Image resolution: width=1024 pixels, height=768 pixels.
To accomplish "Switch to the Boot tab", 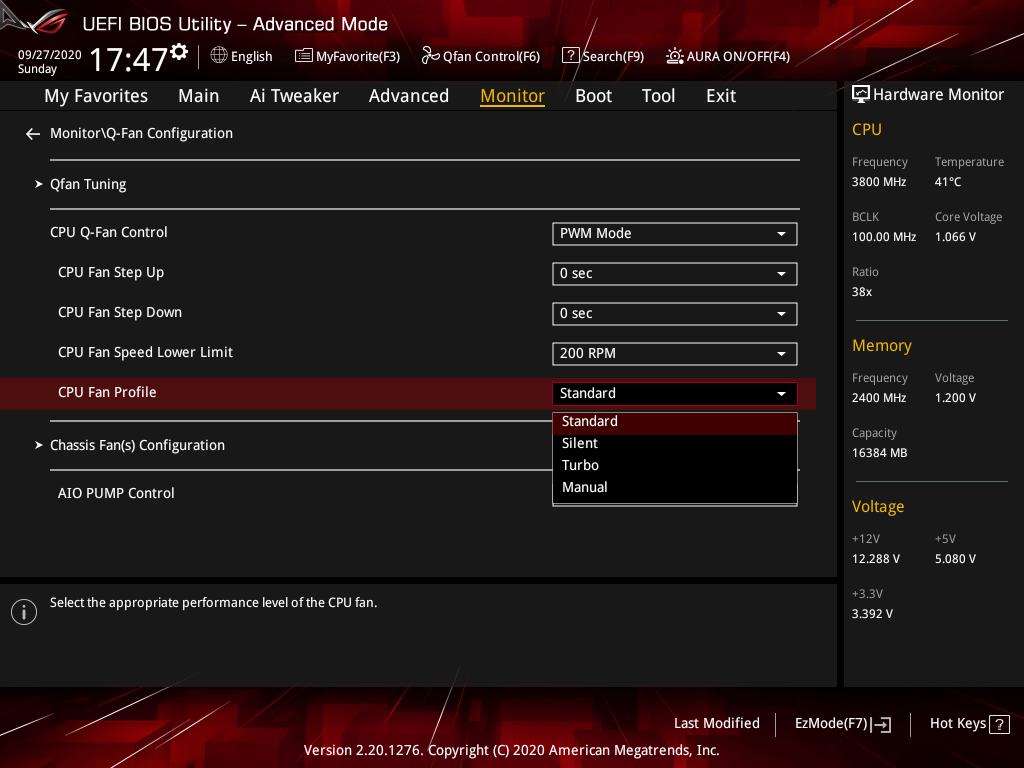I will coord(594,96).
